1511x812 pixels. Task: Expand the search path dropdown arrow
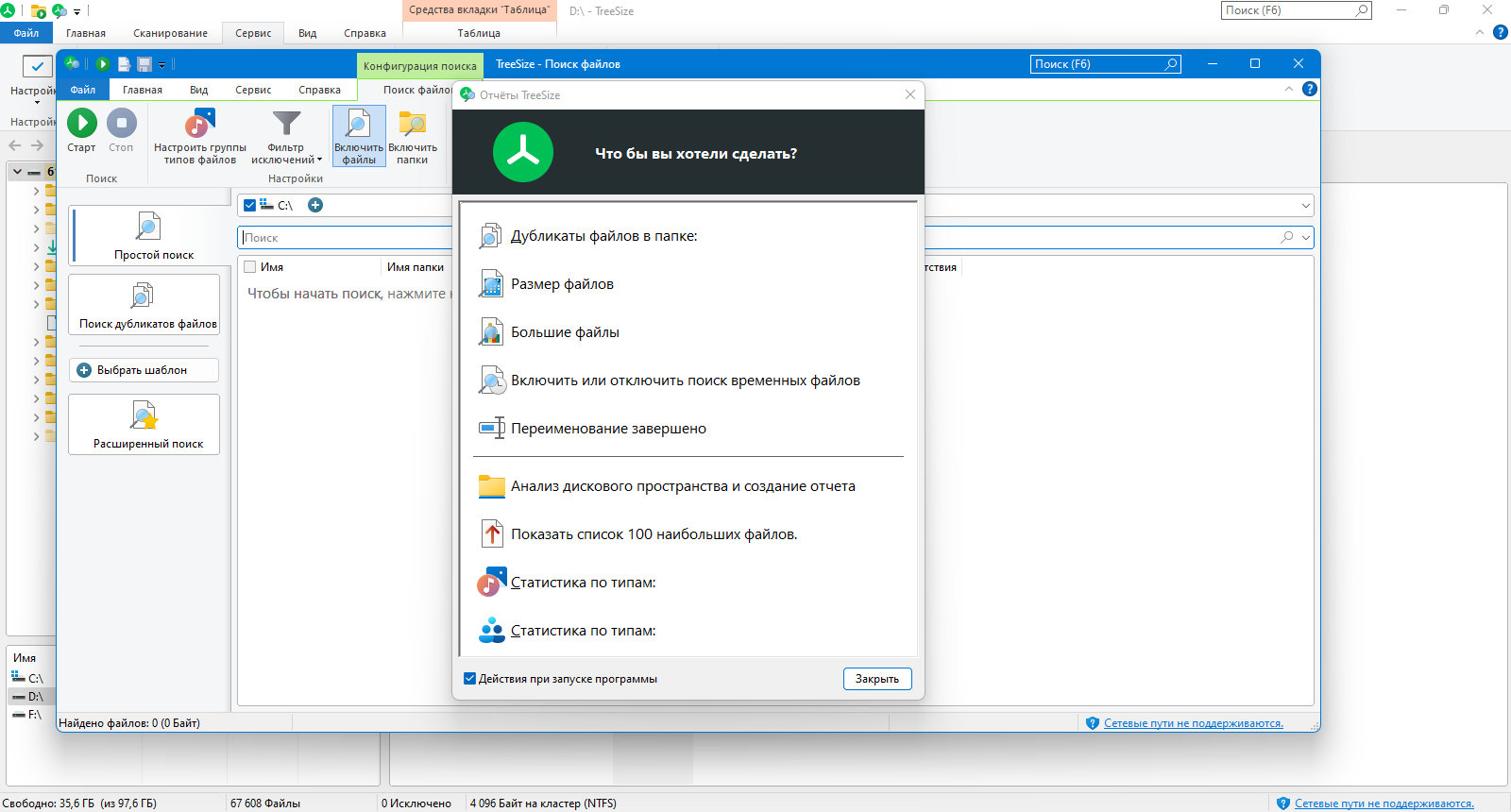(x=1306, y=206)
